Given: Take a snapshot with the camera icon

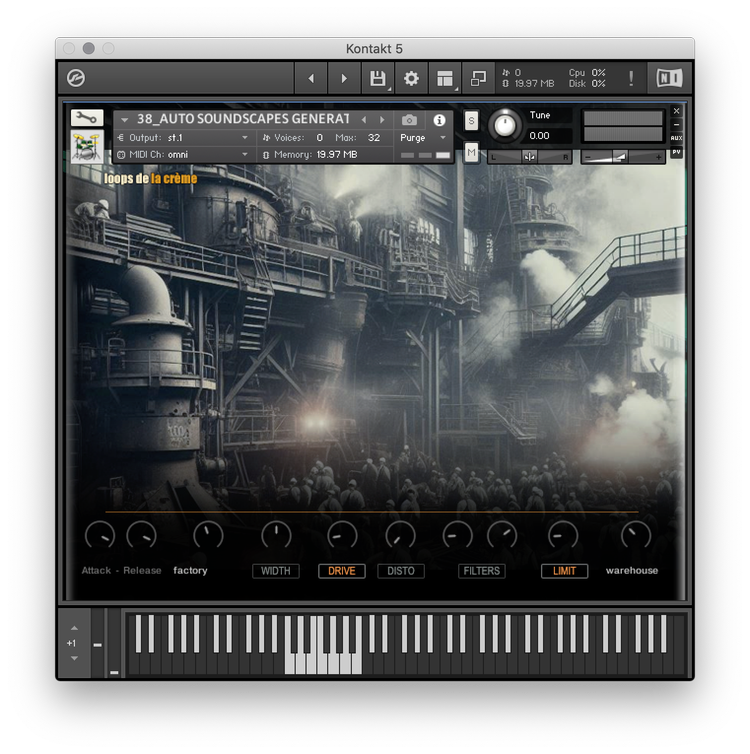Looking at the screenshot, I should [409, 120].
